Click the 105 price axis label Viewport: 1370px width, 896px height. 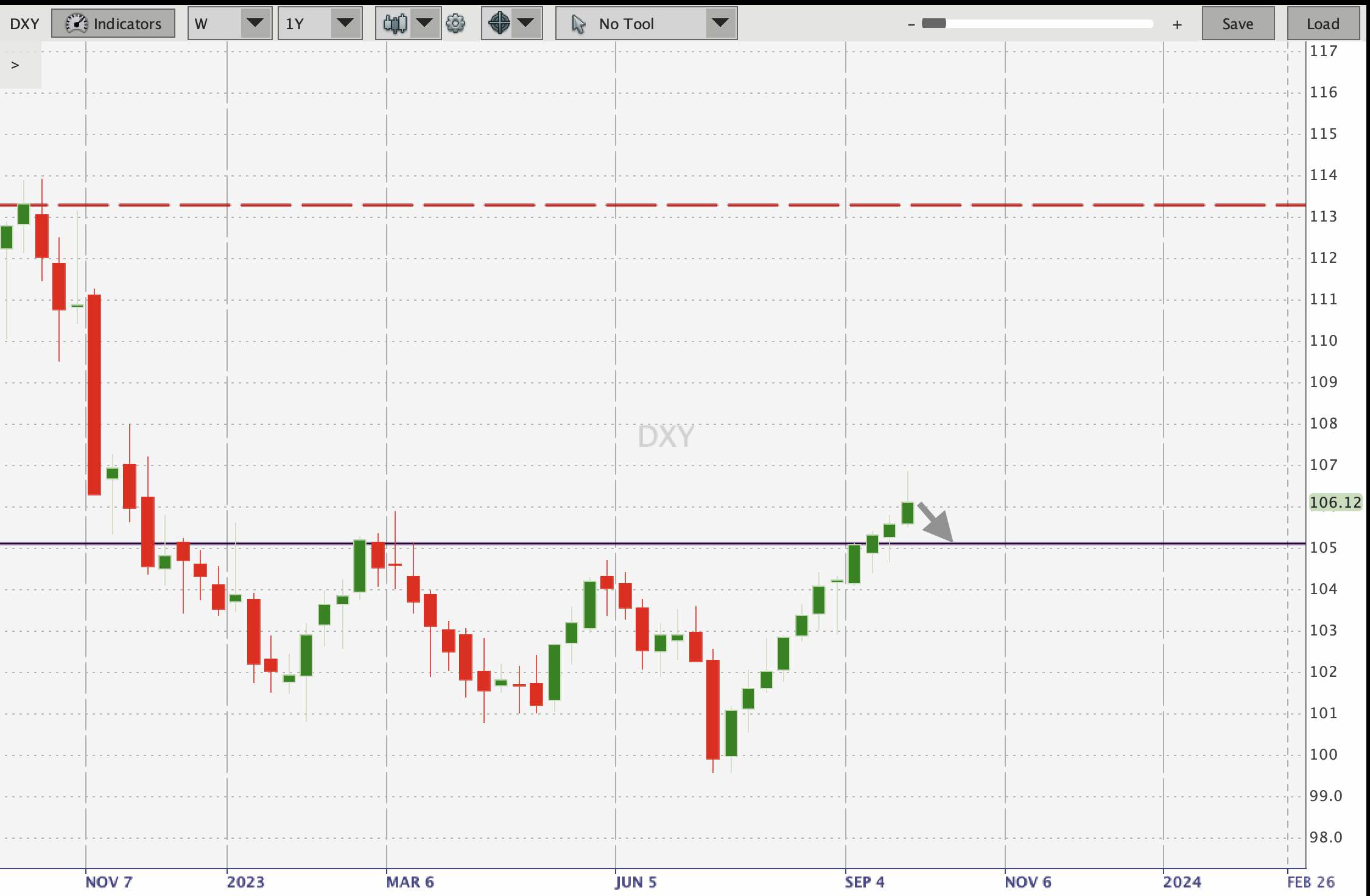[x=1324, y=548]
